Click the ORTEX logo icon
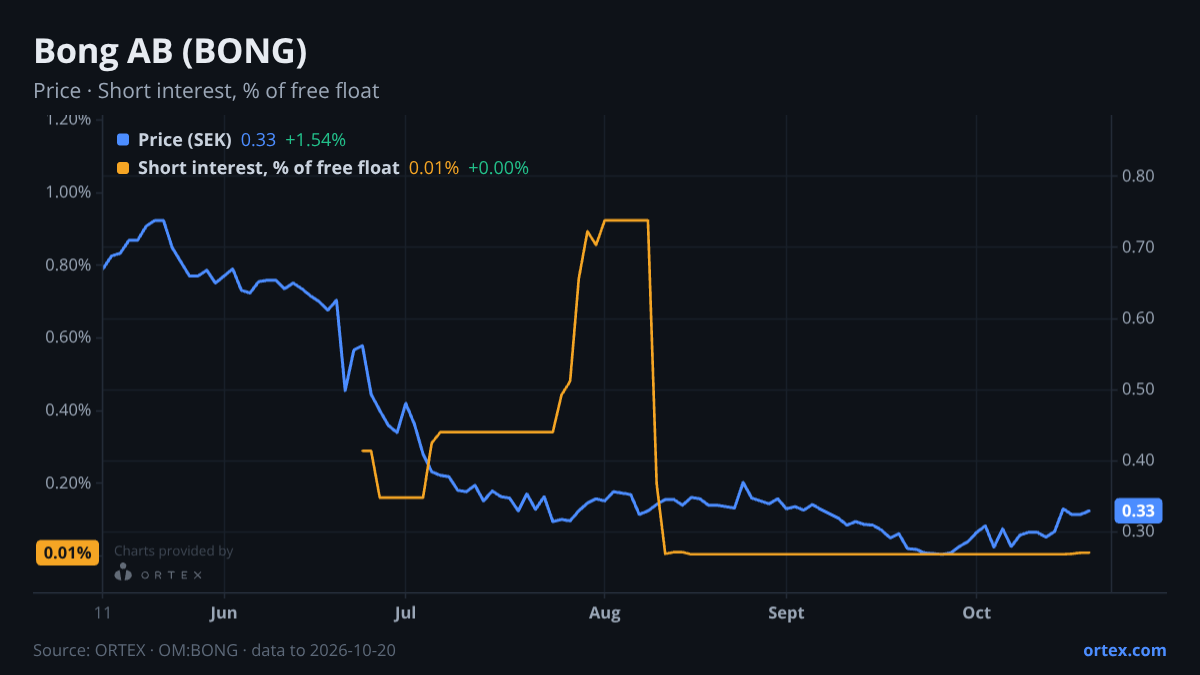1200x675 pixels. [123, 573]
